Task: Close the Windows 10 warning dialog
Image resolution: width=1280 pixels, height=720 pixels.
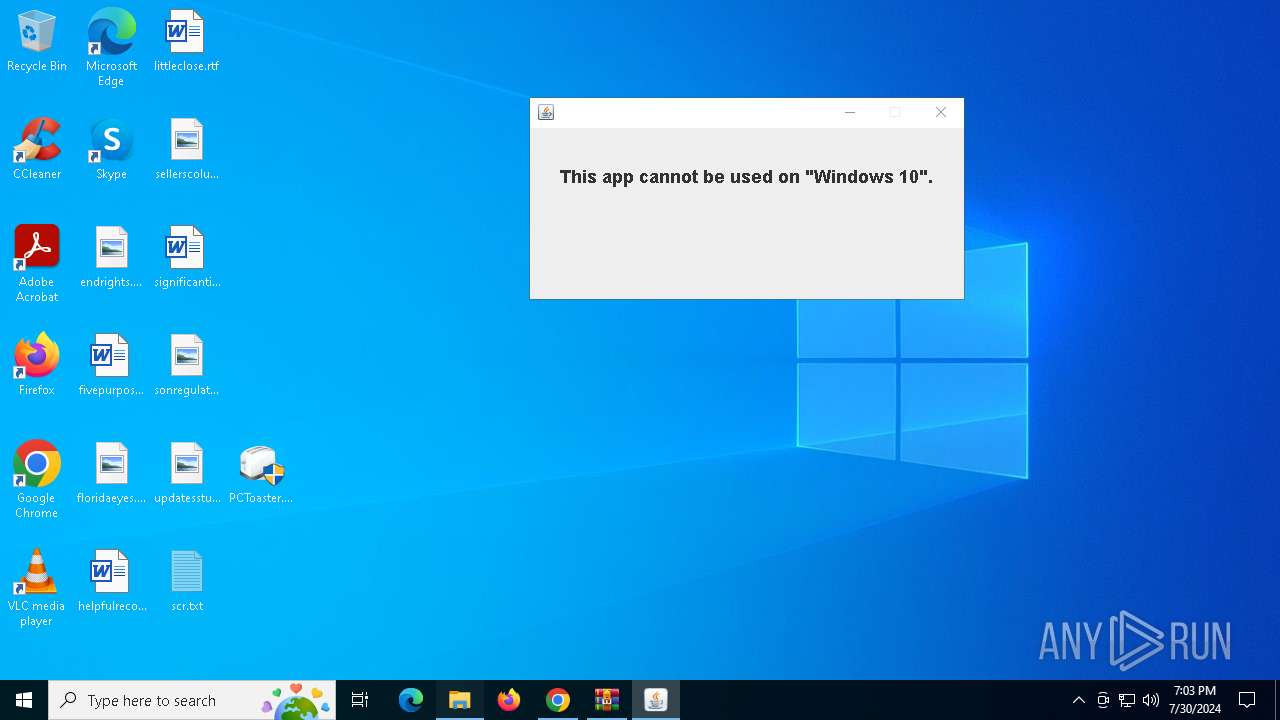Action: point(941,112)
